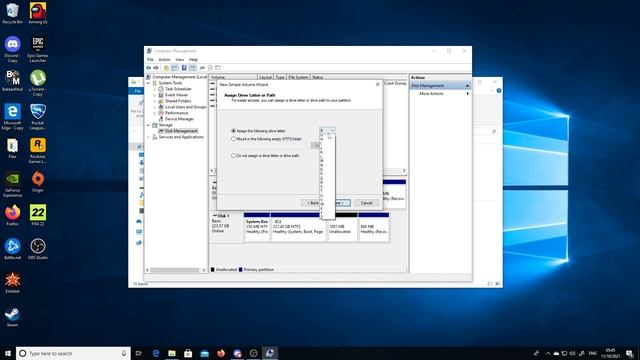Select the Computer Management (Local) root node
Image resolution: width=640 pixels, height=360 pixels.
(x=176, y=77)
